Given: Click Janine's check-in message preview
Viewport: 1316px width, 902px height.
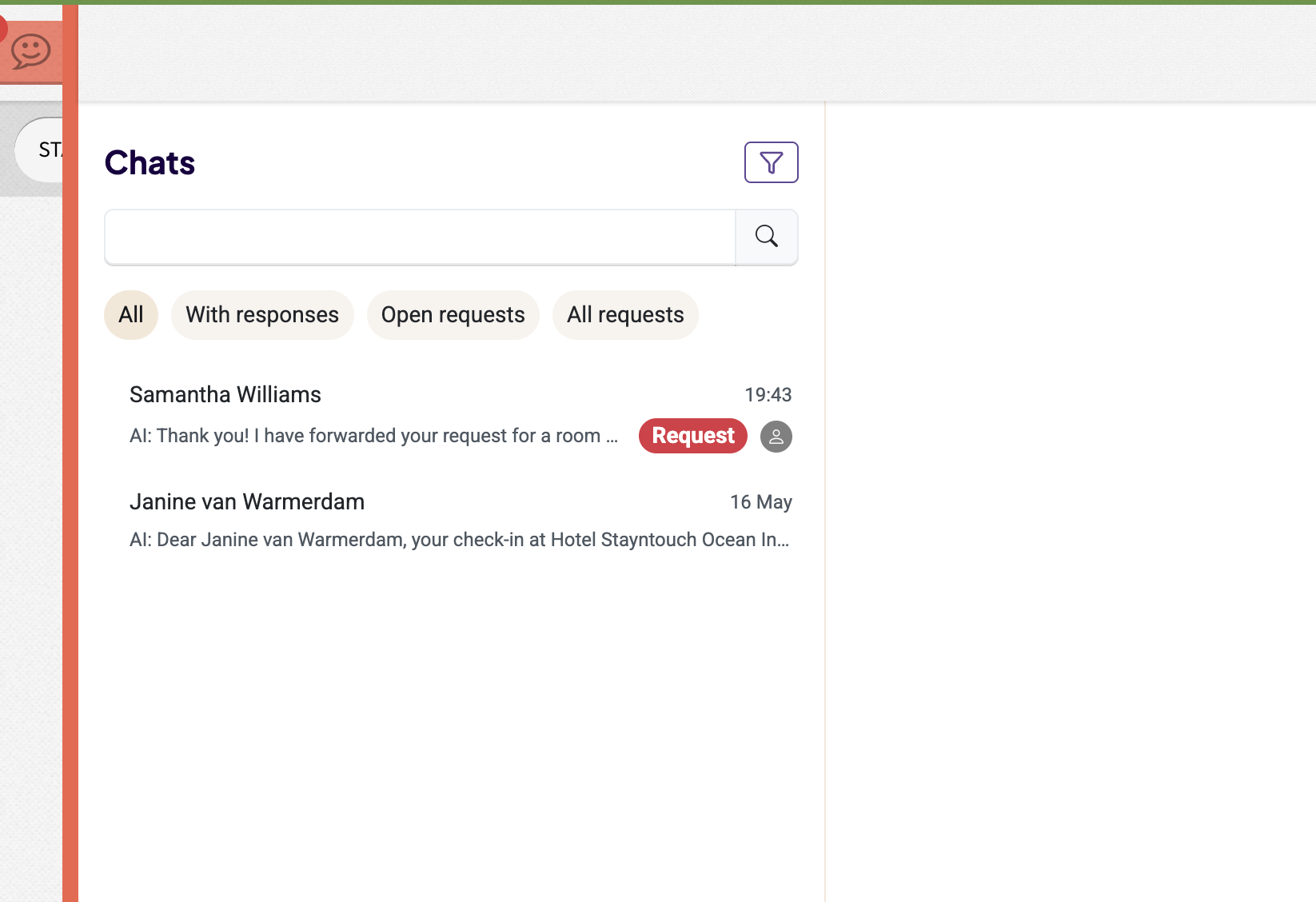Looking at the screenshot, I should tap(459, 540).
